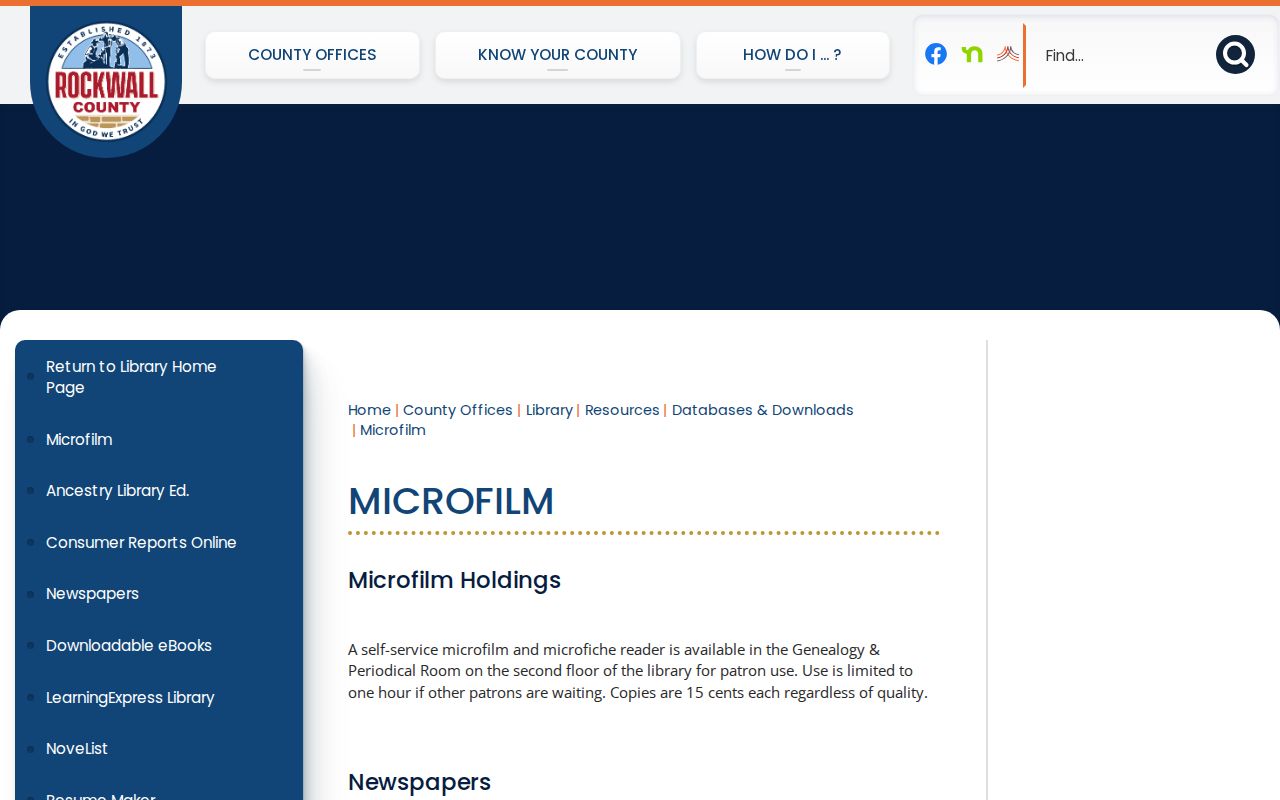Open LearningExpress Library sidebar link

[130, 697]
